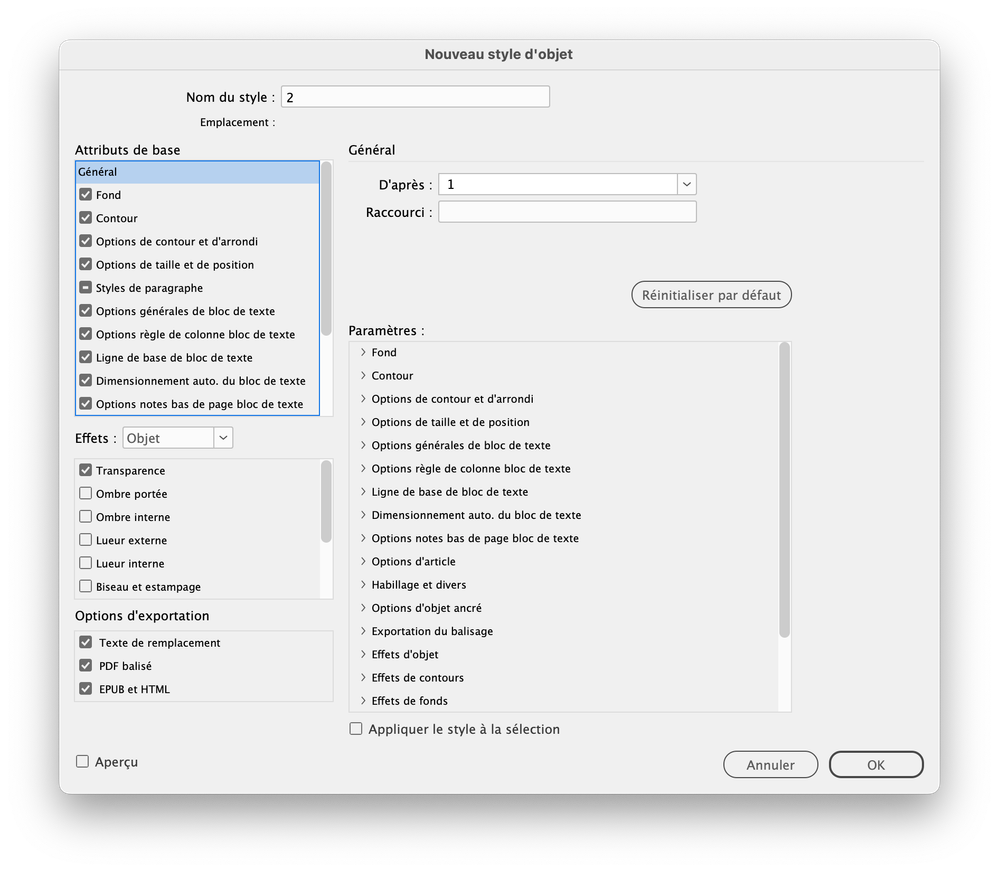
Task: Open the Effets target dropdown
Action: click(223, 438)
